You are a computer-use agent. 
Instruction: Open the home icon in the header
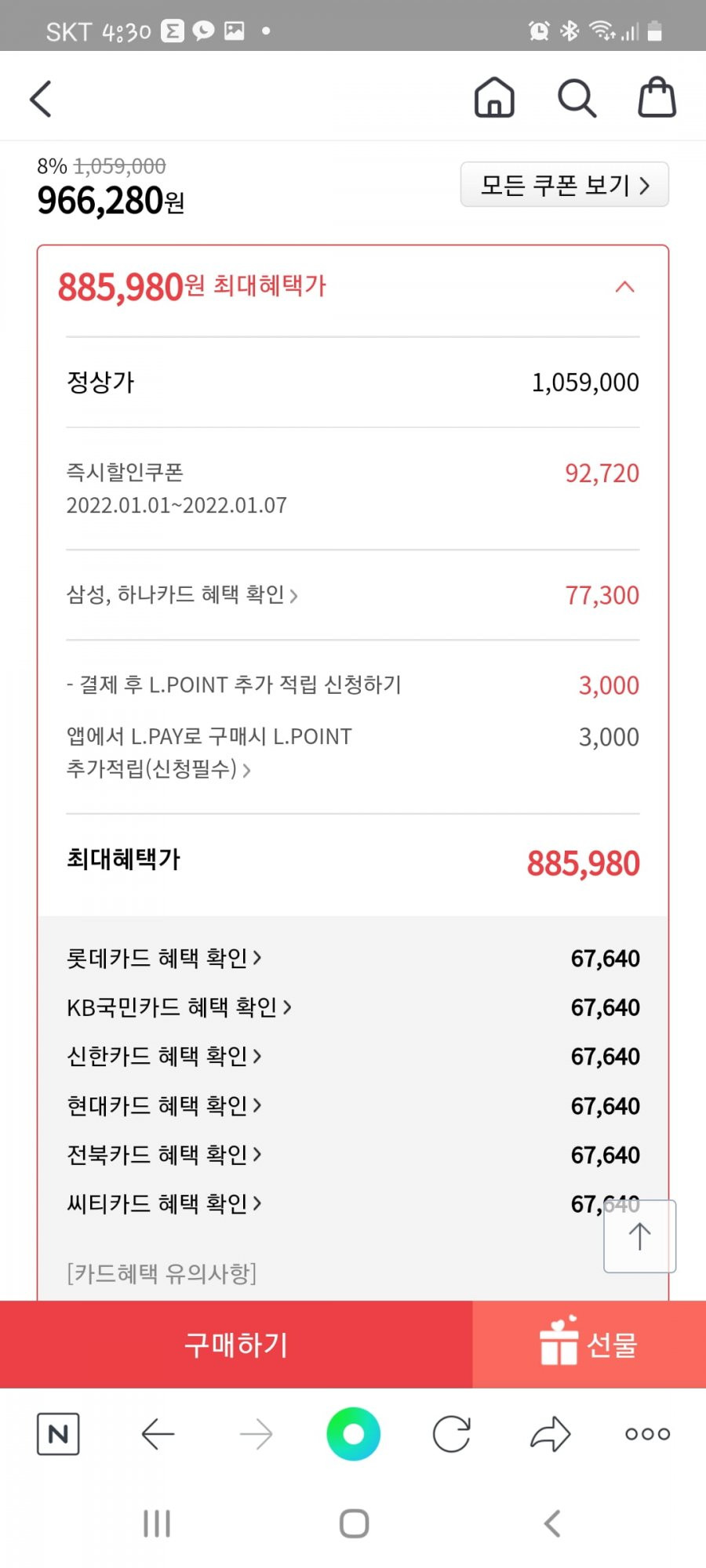pyautogui.click(x=494, y=98)
